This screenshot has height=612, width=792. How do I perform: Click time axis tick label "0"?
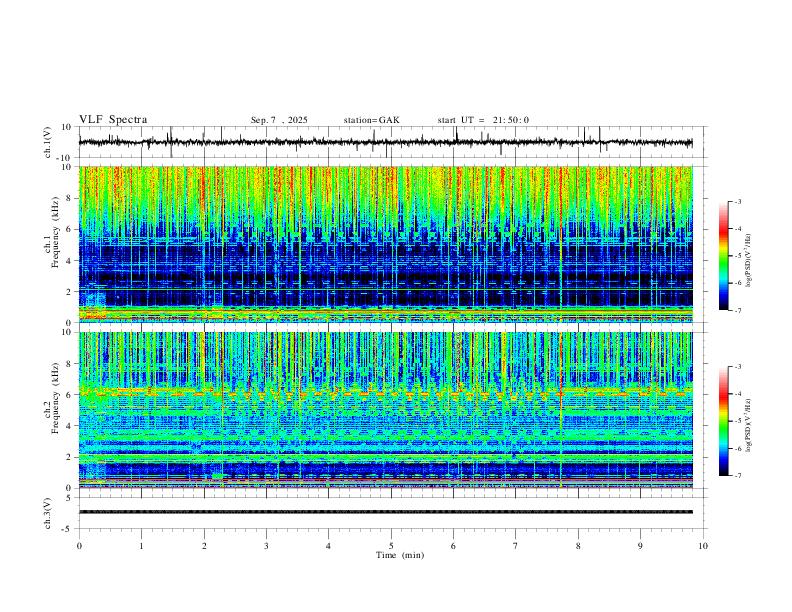pyautogui.click(x=79, y=546)
